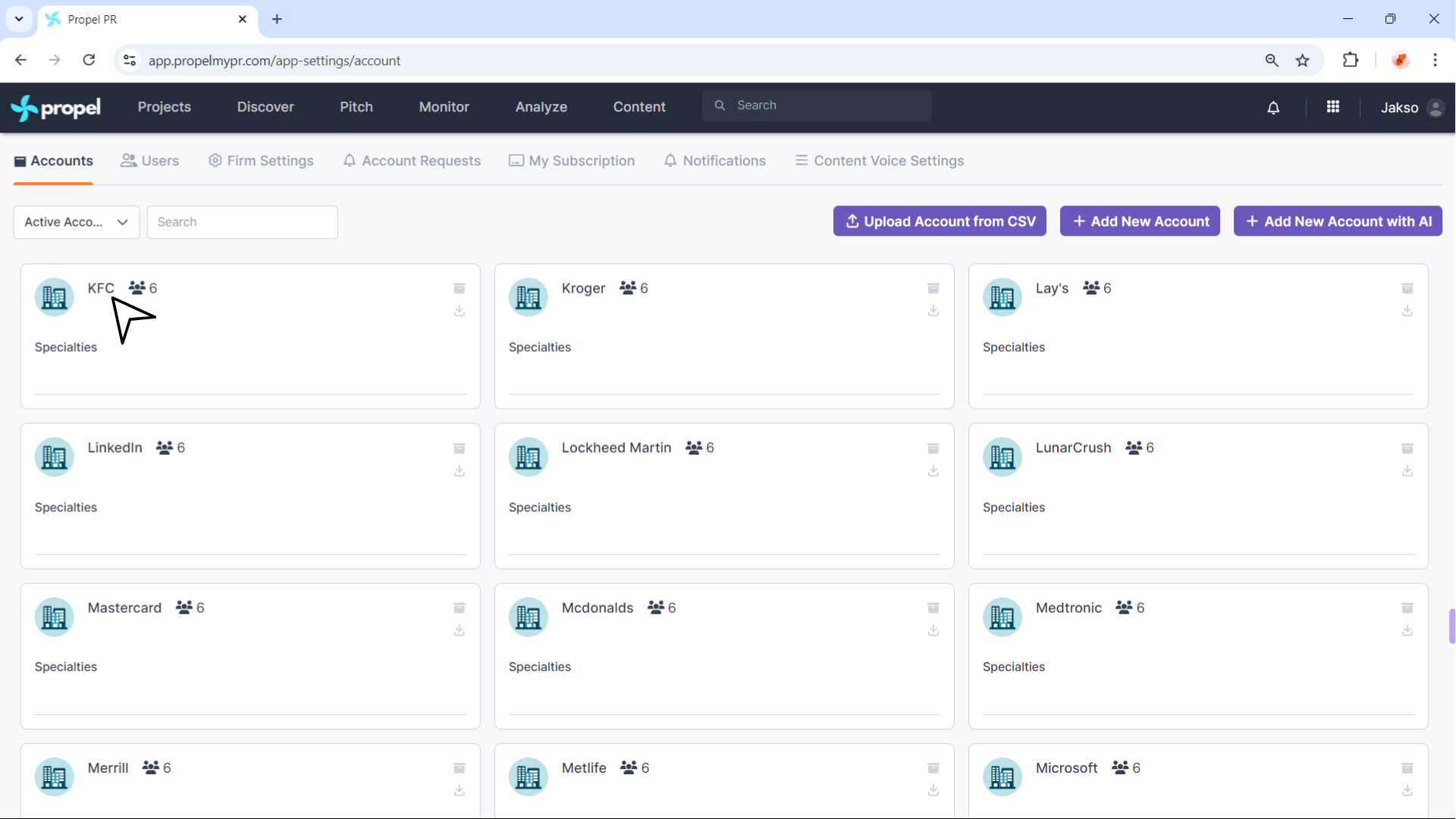
Task: Click the page vertical scrollbar thumb
Action: (1451, 626)
